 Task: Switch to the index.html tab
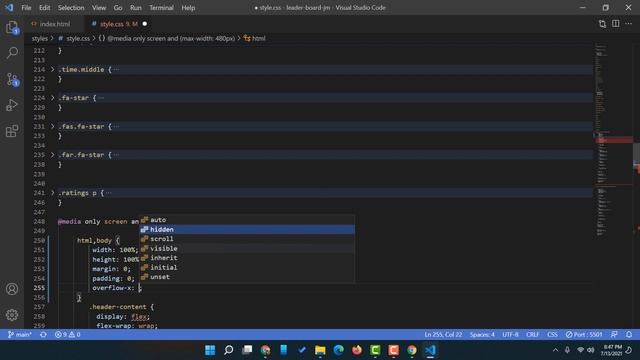pos(55,24)
